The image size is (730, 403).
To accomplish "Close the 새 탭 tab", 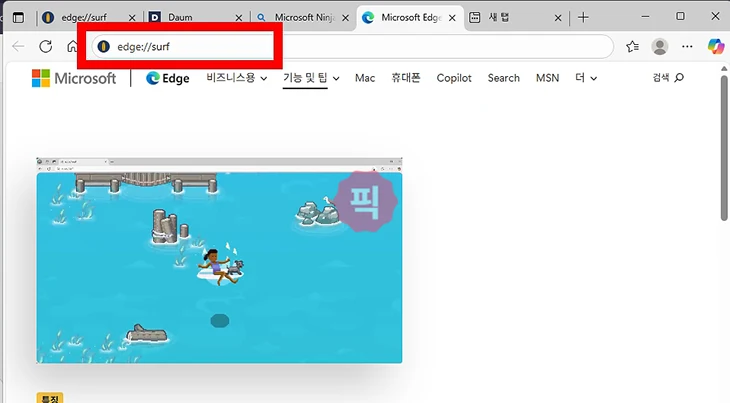I will pyautogui.click(x=558, y=18).
